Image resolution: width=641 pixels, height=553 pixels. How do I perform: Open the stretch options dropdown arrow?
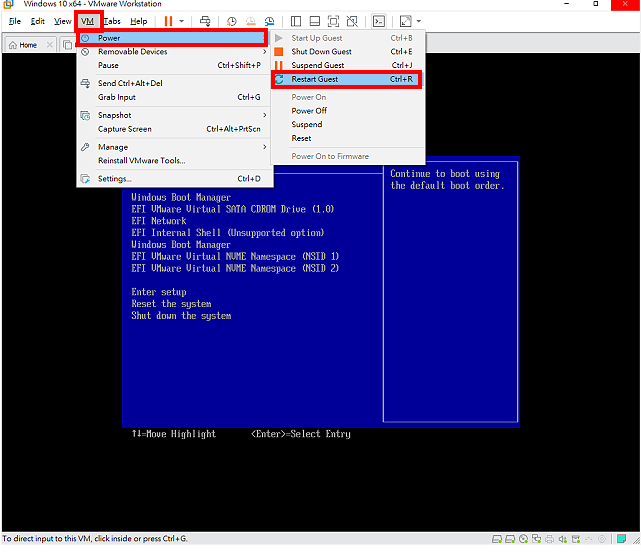pos(419,21)
